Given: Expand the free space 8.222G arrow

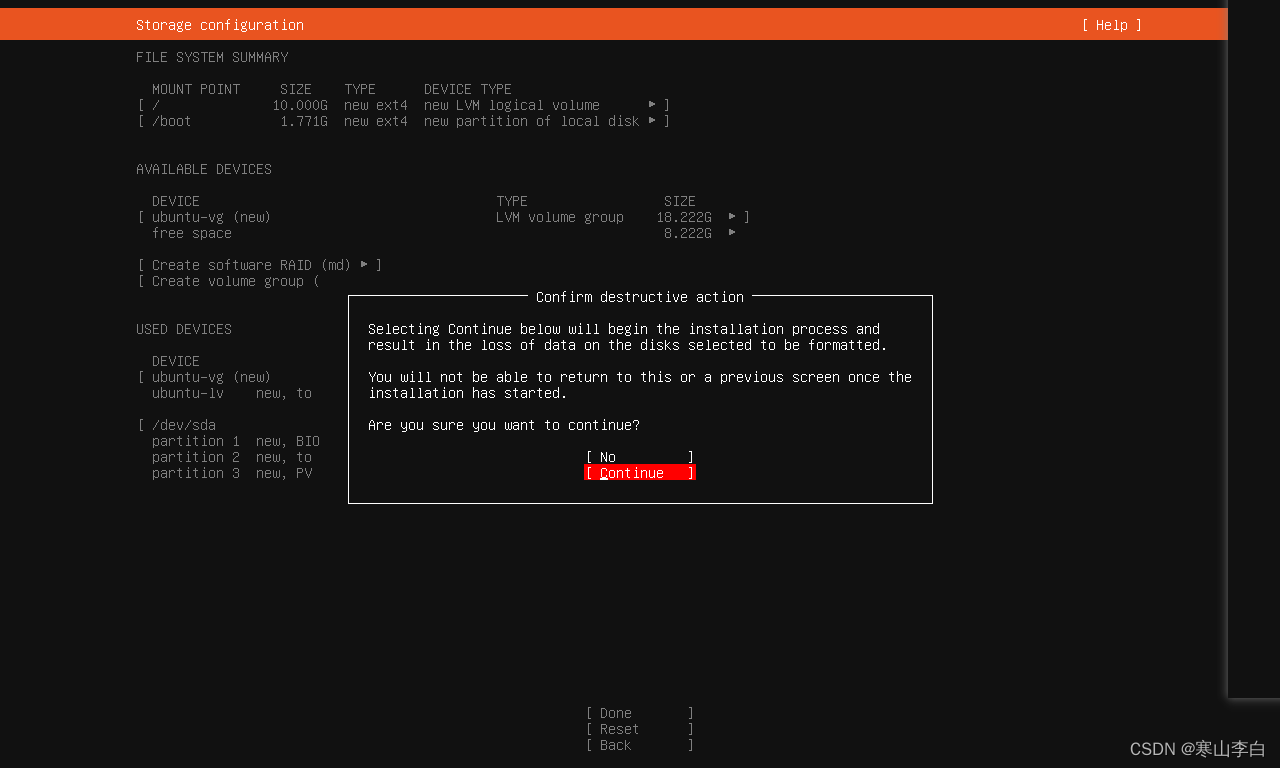Looking at the screenshot, I should pyautogui.click(x=732, y=233).
